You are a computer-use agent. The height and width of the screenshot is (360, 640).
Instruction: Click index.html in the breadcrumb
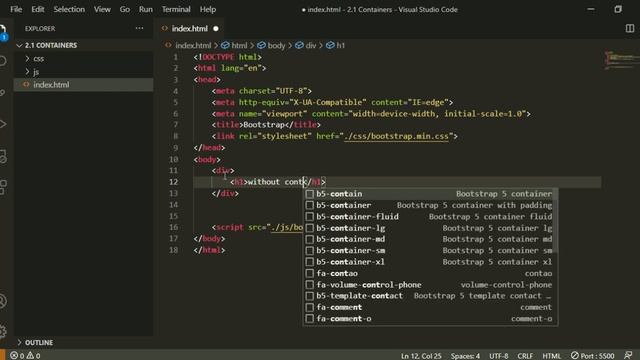pos(193,45)
